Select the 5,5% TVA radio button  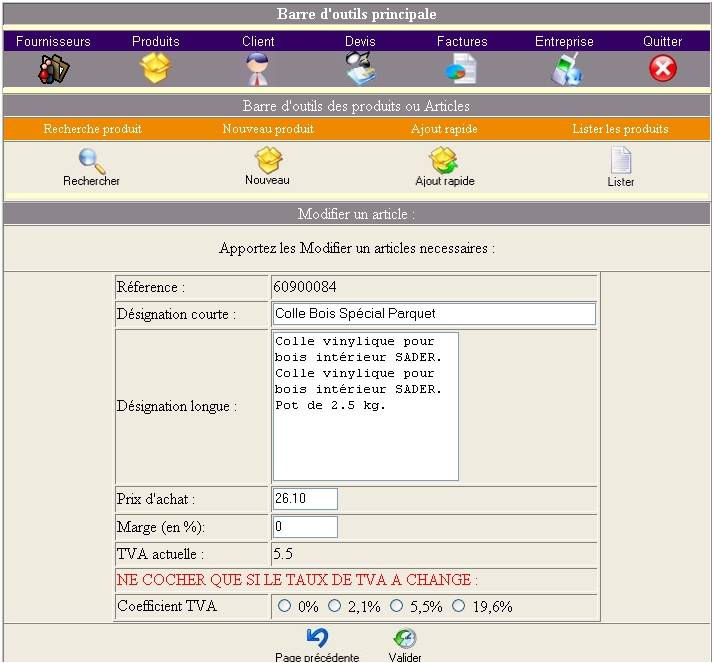[x=397, y=606]
